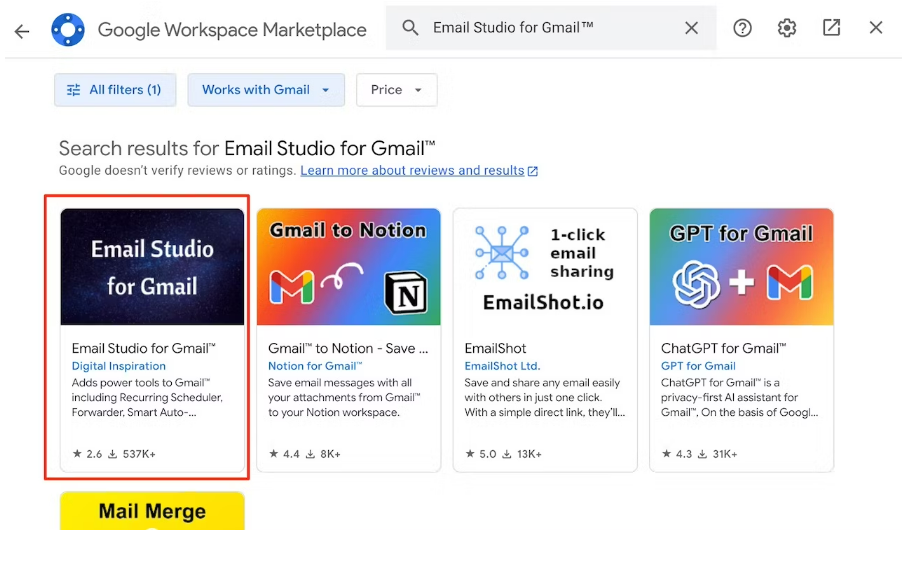Image resolution: width=907 pixels, height=562 pixels.
Task: Focus the Email Studio for Gmail search field
Action: click(551, 28)
